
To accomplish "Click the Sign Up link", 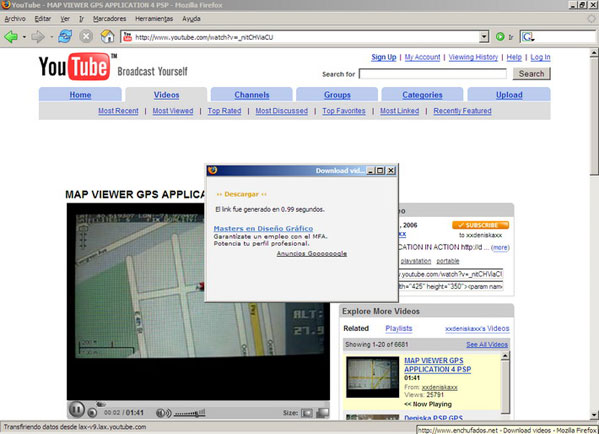I will pyautogui.click(x=384, y=57).
